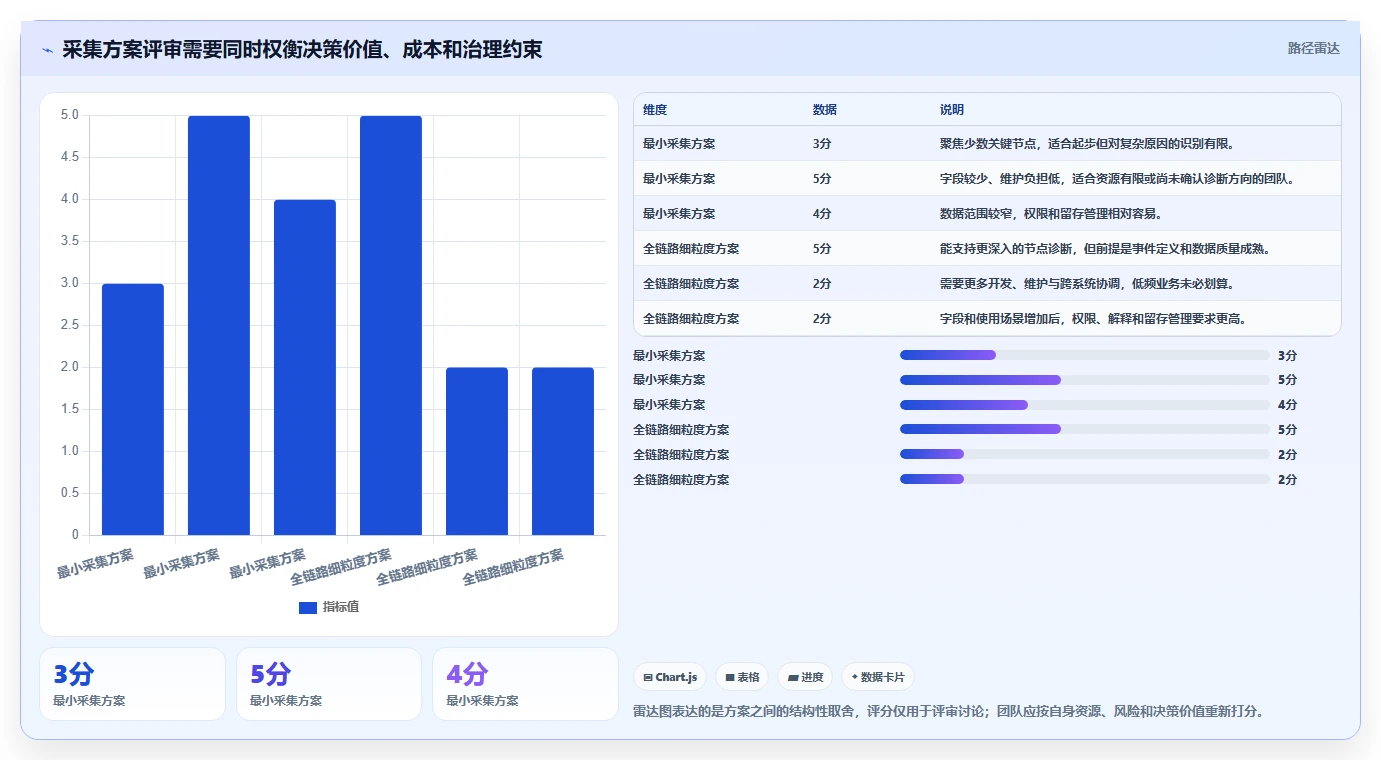
Task: Click the 0.5 y-axis label
Action: click(69, 493)
